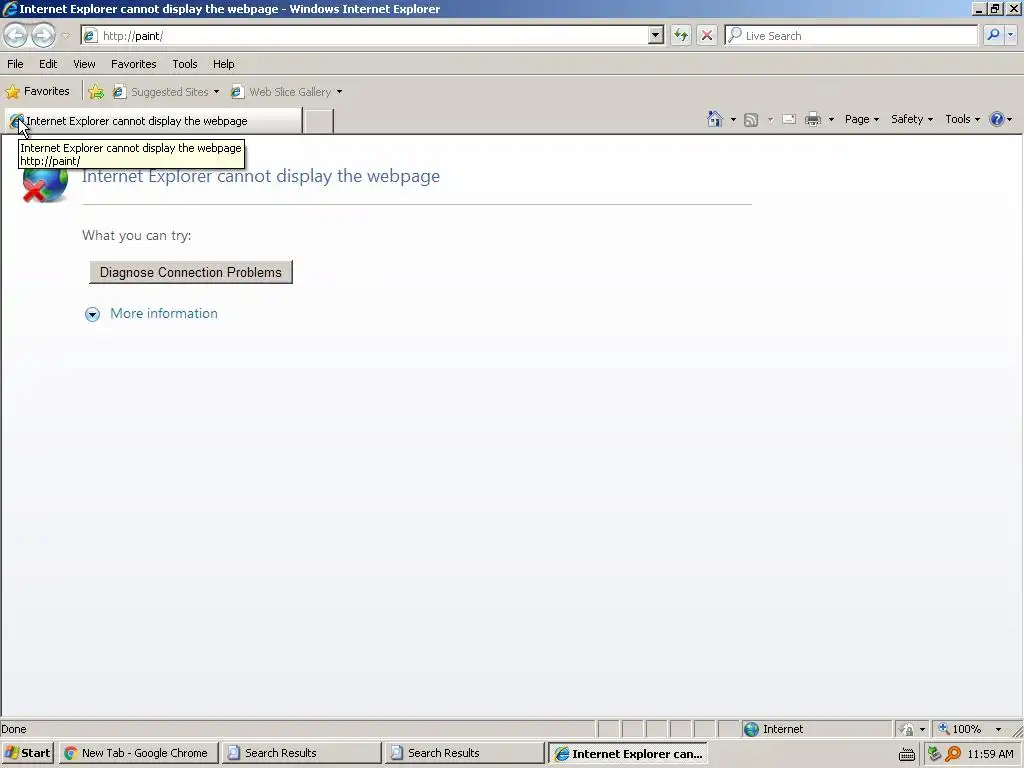This screenshot has height=768, width=1024.
Task: Click the Internet Explorer title bar logo icon
Action: [10, 8]
